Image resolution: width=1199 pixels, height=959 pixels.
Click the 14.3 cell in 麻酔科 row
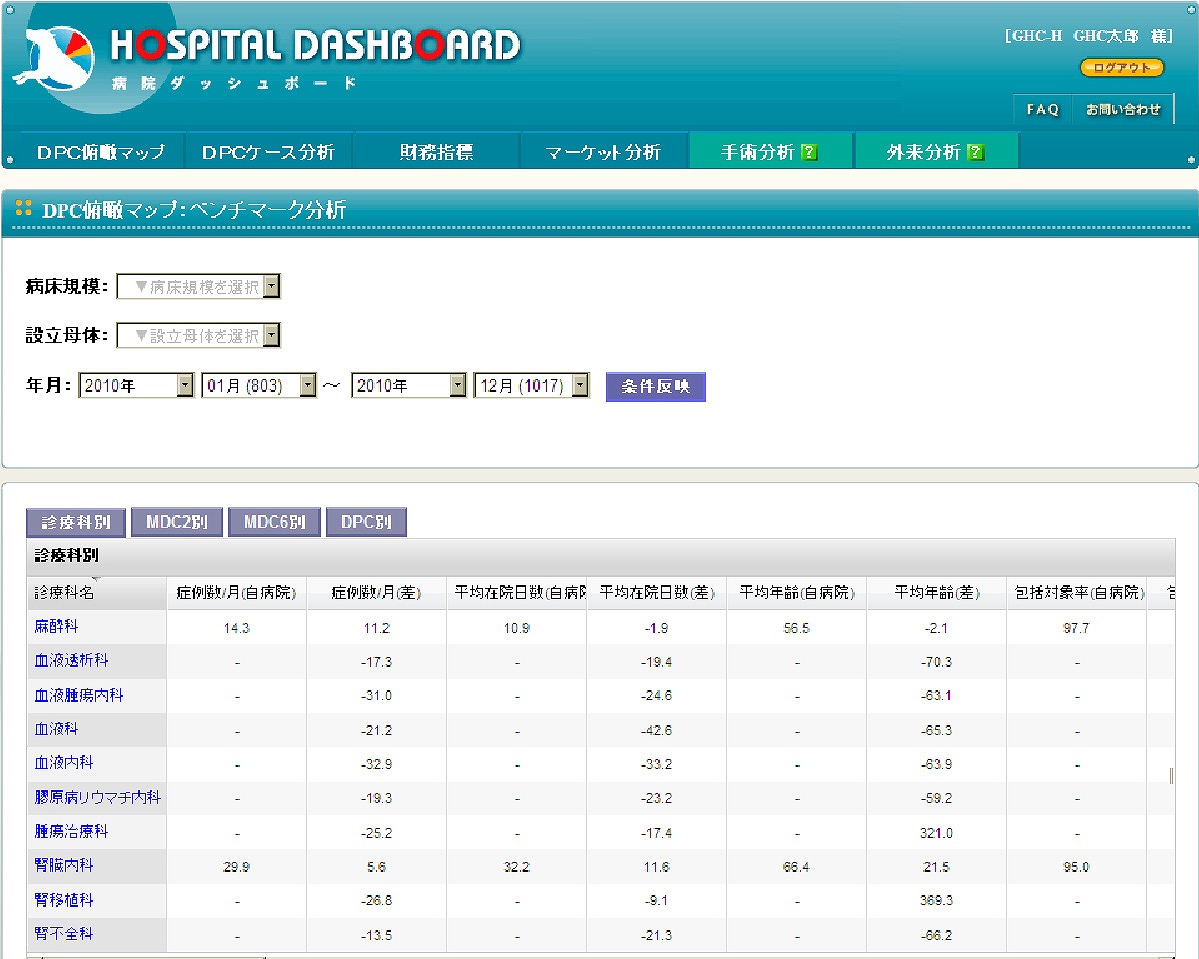236,628
